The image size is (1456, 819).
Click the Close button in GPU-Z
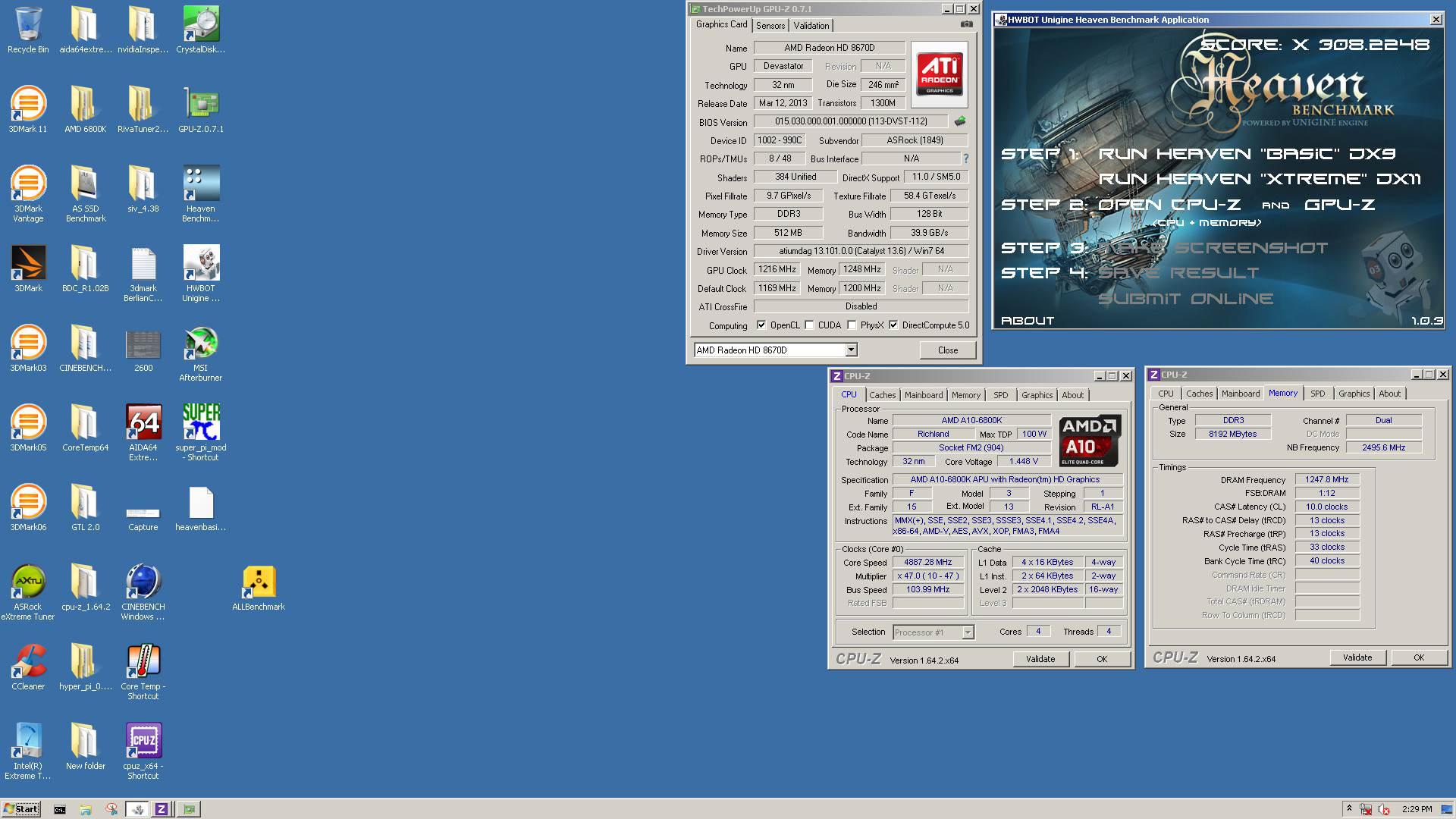[947, 350]
